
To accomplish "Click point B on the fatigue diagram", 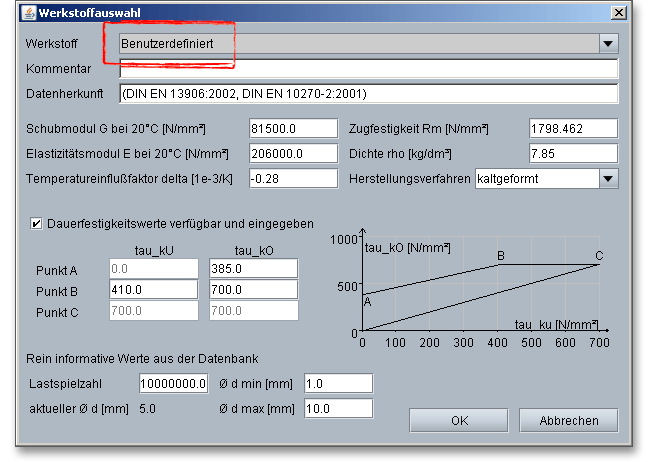I will coord(499,264).
